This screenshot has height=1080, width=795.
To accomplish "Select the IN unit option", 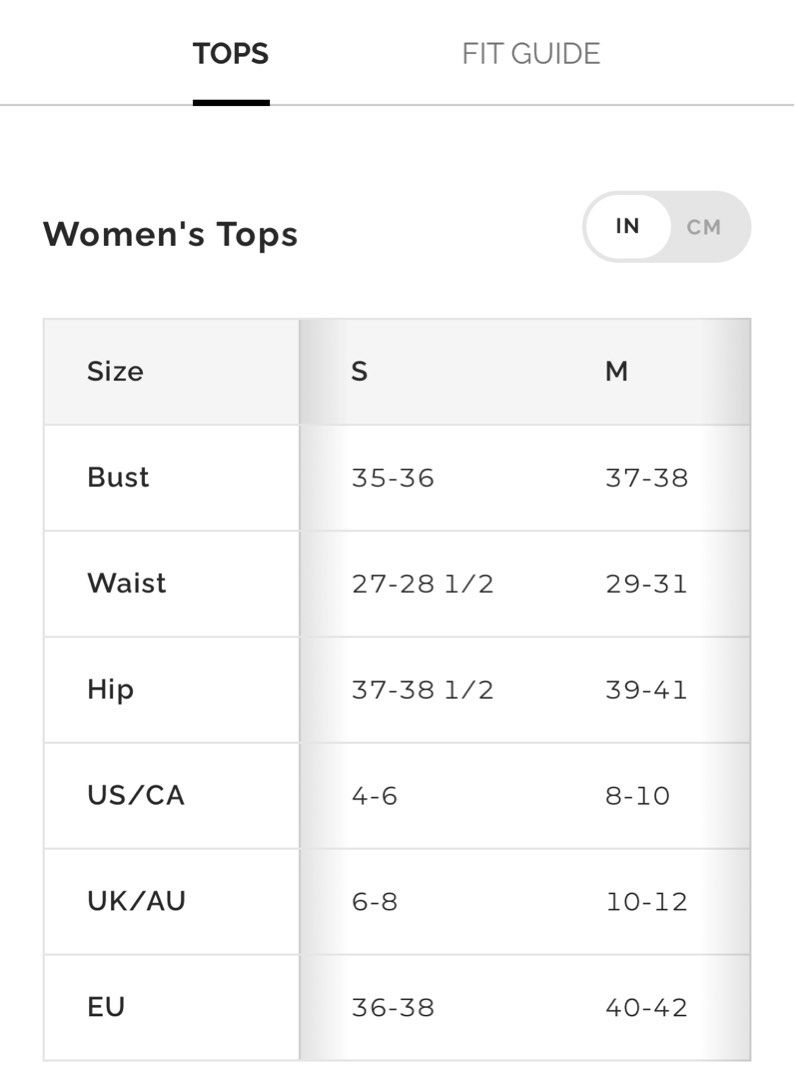I will 627,227.
